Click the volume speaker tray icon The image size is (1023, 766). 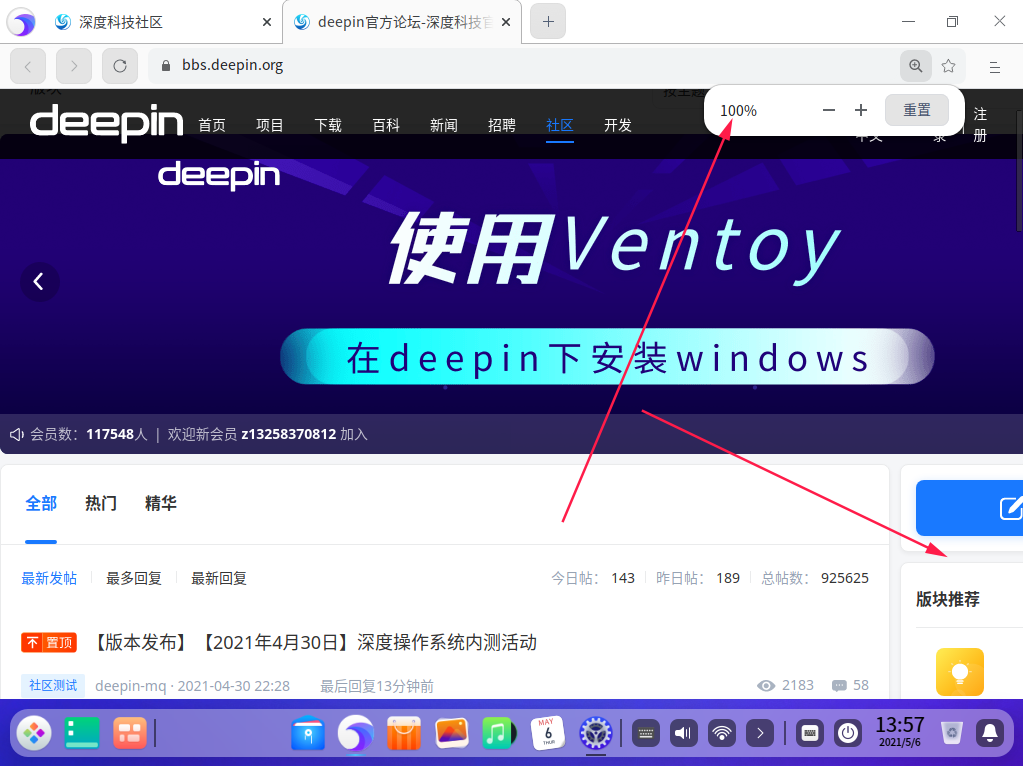tap(684, 733)
